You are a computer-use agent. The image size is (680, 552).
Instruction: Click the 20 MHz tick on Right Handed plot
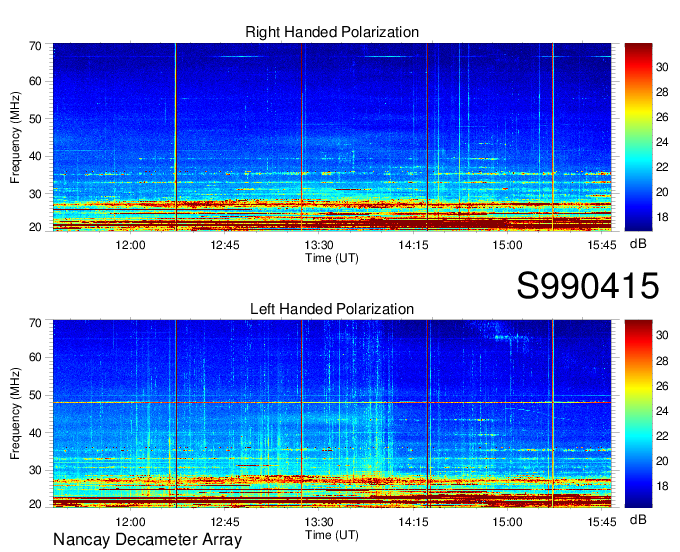pyautogui.click(x=35, y=227)
